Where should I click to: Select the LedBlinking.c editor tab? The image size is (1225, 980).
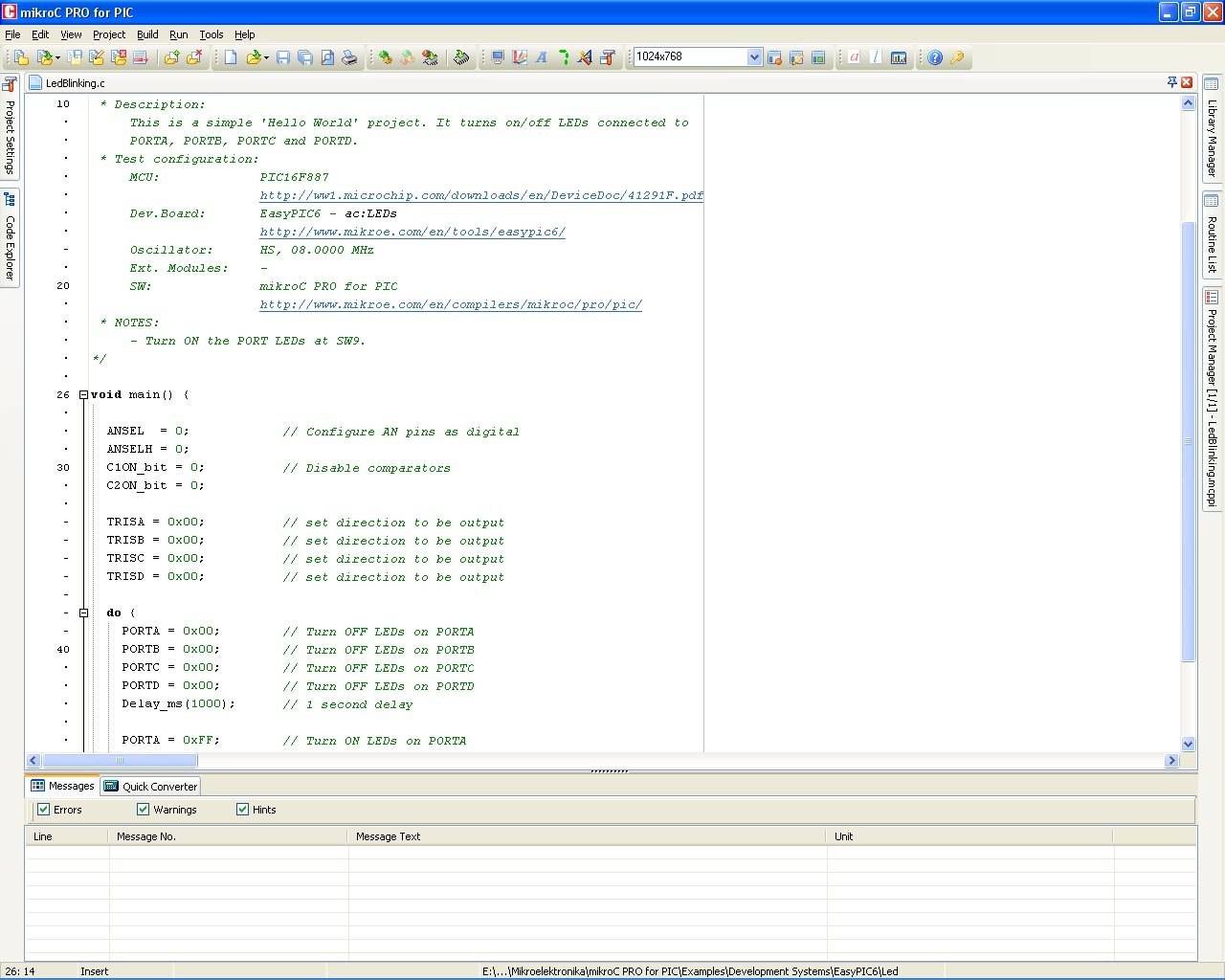coord(67,83)
